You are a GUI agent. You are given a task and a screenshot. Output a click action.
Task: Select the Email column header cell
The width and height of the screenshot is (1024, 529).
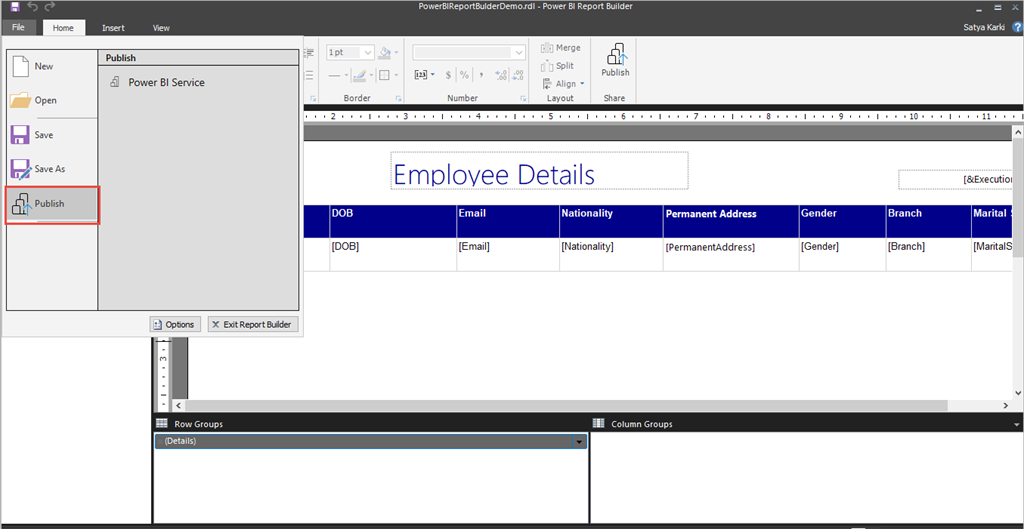point(507,221)
